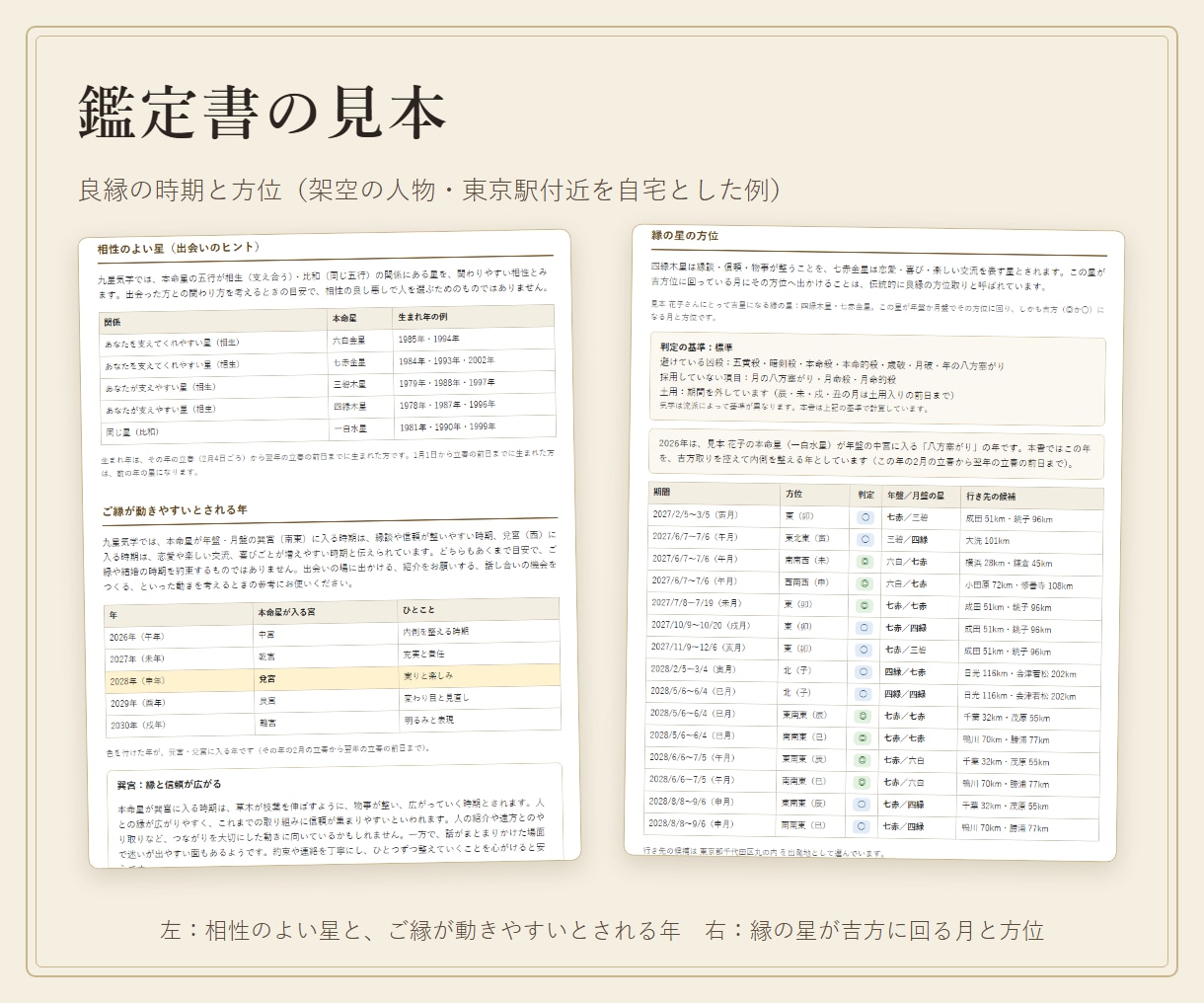Click the box title 巽宮：縁と信頼が広がる
The width and height of the screenshot is (1204, 1003).
169,785
